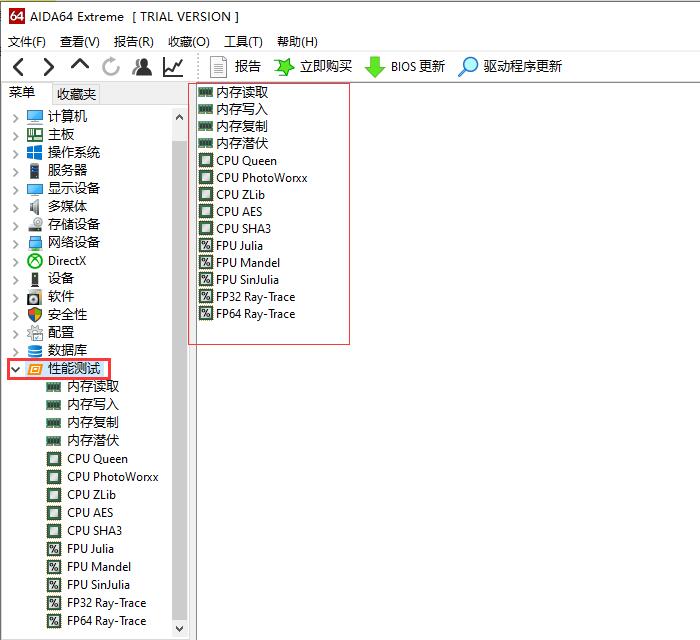Viewport: 700px width, 640px height.
Task: Click 立即购买 buy now button
Action: 313,67
